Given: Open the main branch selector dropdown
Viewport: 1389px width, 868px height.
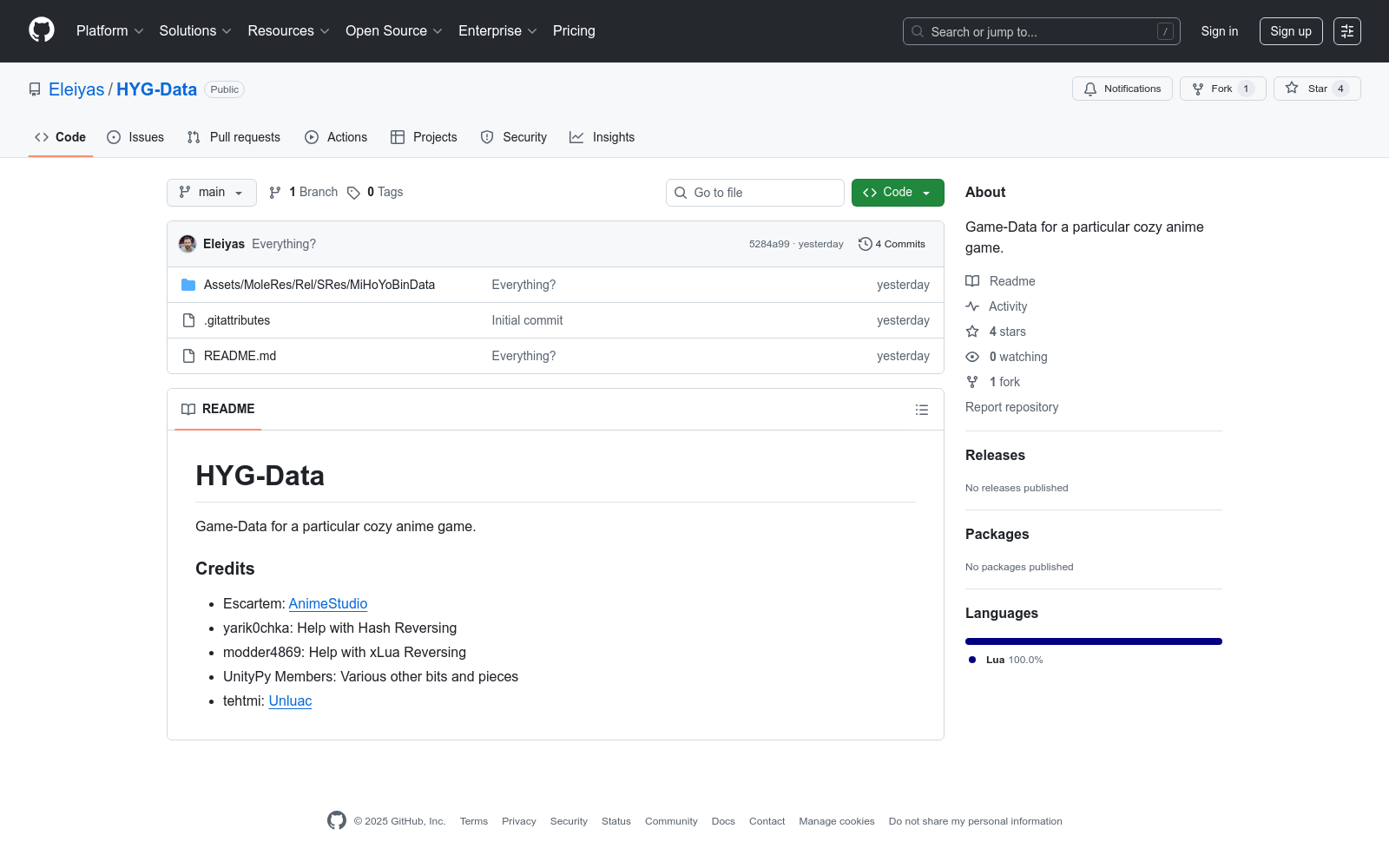Looking at the screenshot, I should click(x=212, y=193).
